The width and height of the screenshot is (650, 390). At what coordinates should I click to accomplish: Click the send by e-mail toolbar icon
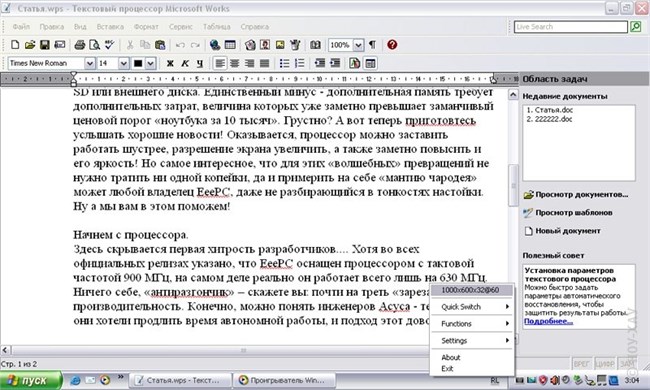point(60,45)
